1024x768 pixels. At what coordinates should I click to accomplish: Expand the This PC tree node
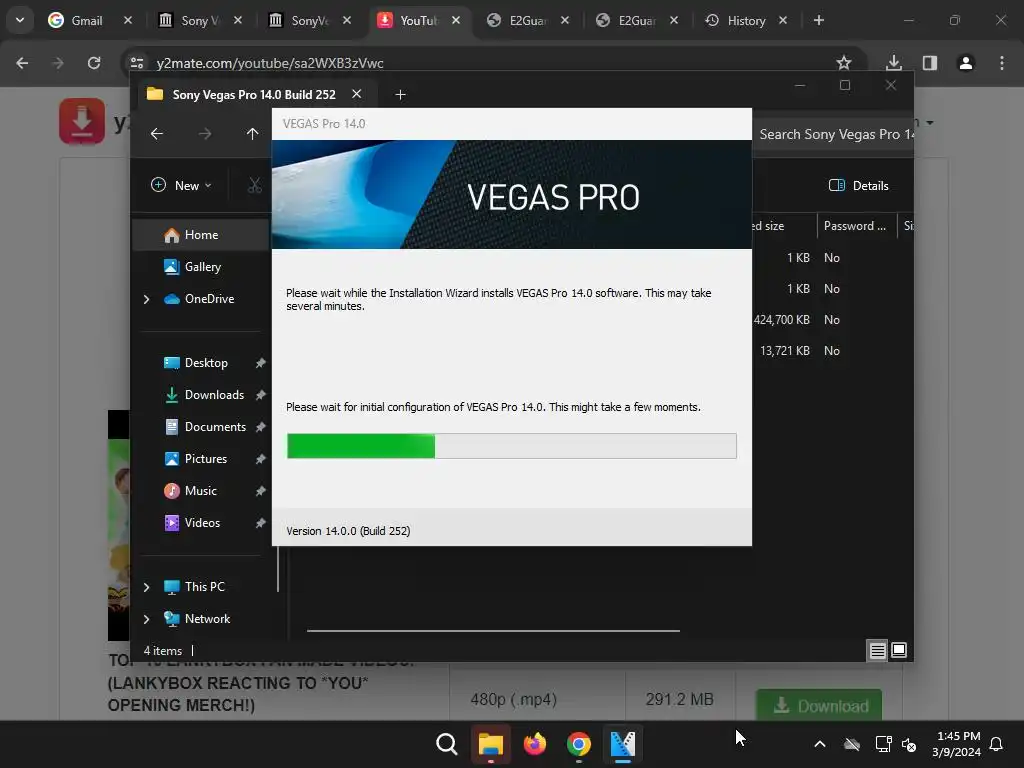click(146, 587)
